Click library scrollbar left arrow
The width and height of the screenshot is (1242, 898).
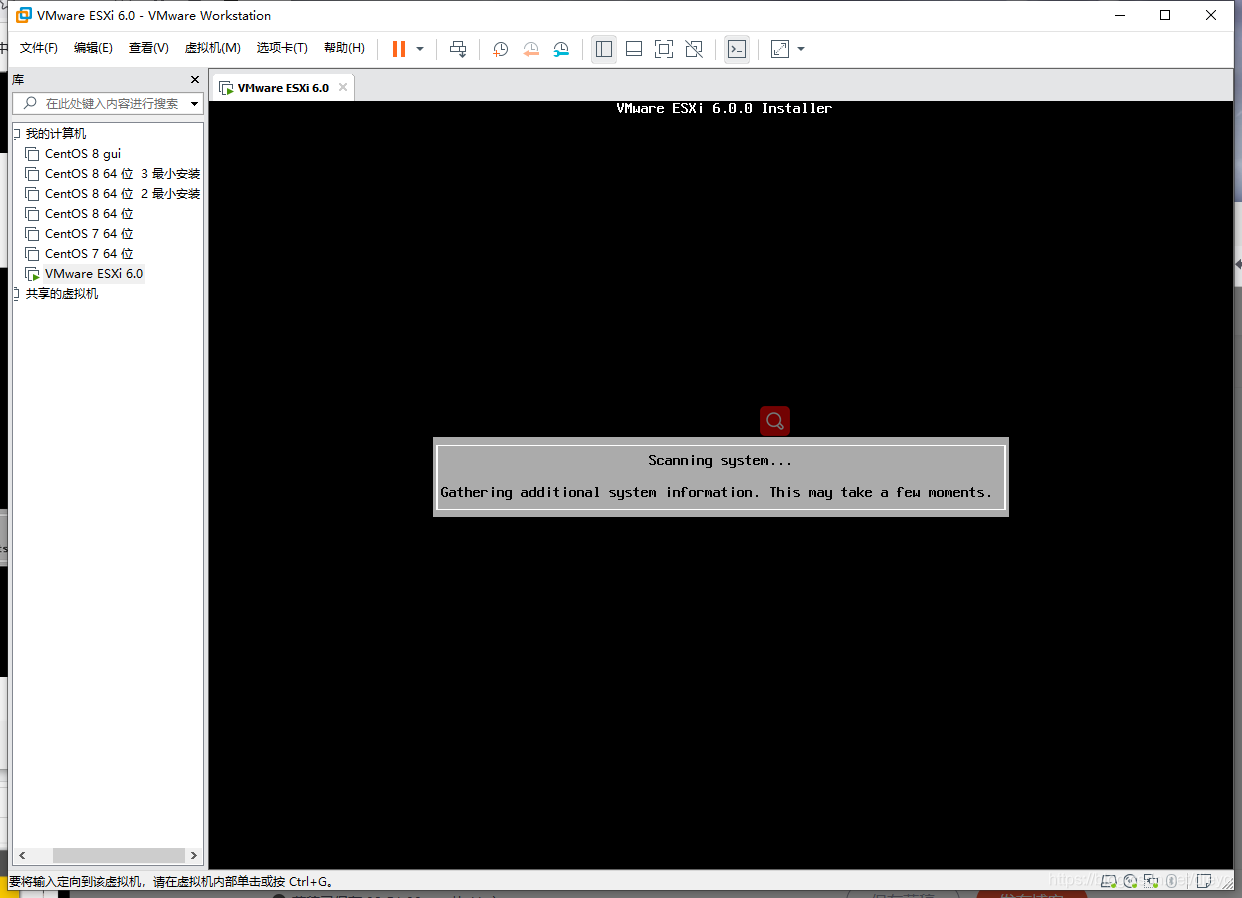pos(22,856)
